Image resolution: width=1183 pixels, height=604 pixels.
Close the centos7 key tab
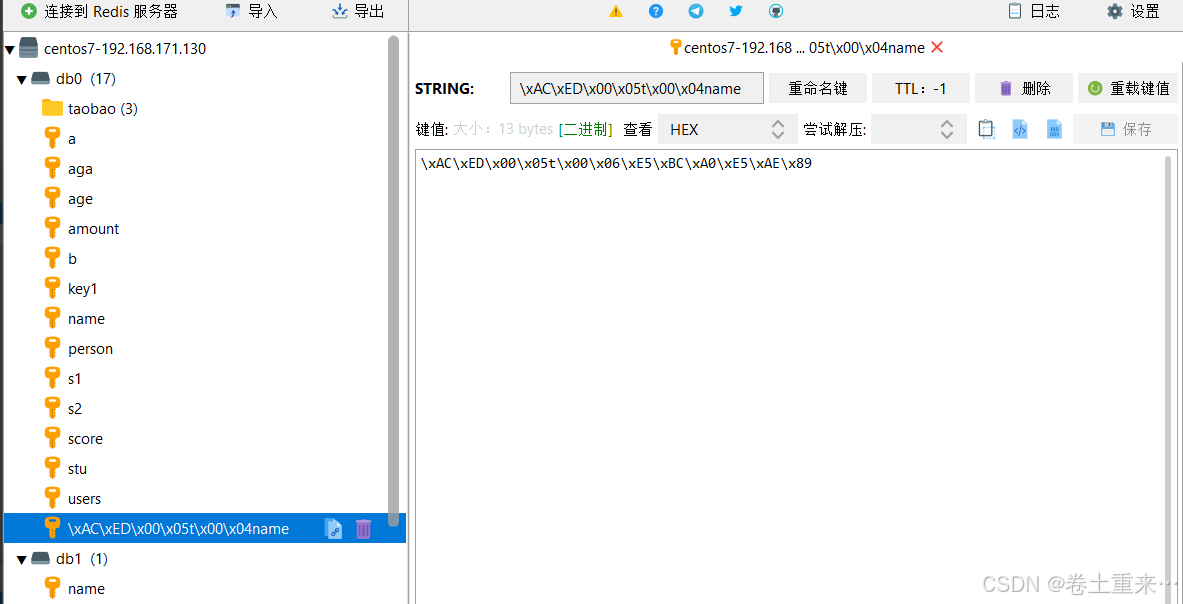pos(937,48)
